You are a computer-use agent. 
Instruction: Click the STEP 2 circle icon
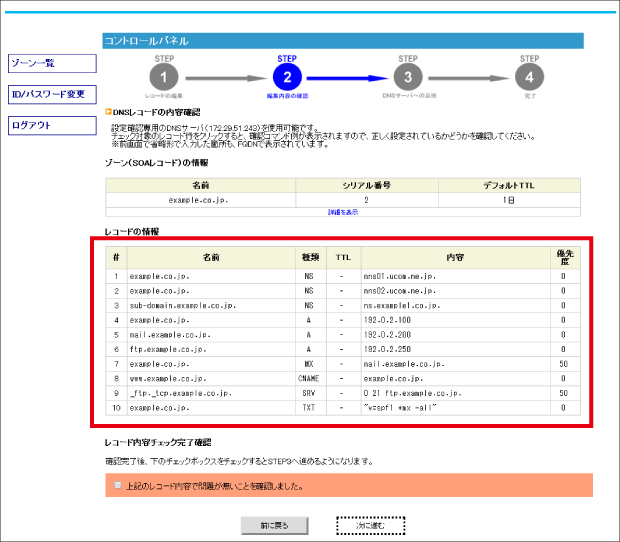pyautogui.click(x=287, y=77)
